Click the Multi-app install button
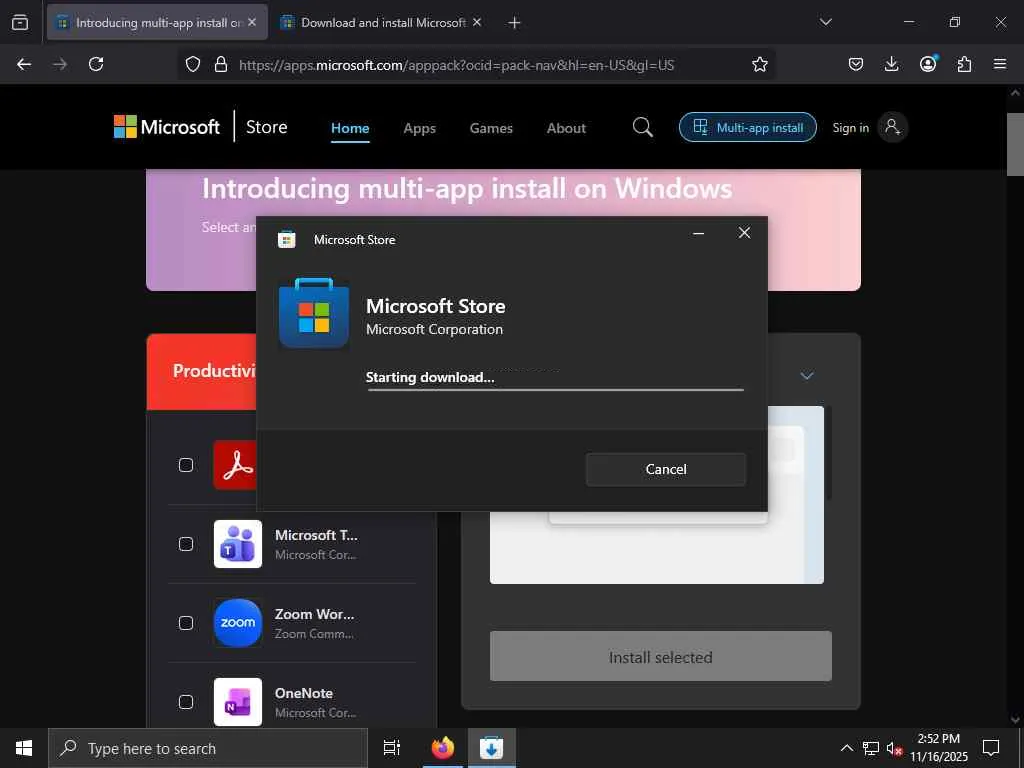The width and height of the screenshot is (1024, 768). point(748,127)
